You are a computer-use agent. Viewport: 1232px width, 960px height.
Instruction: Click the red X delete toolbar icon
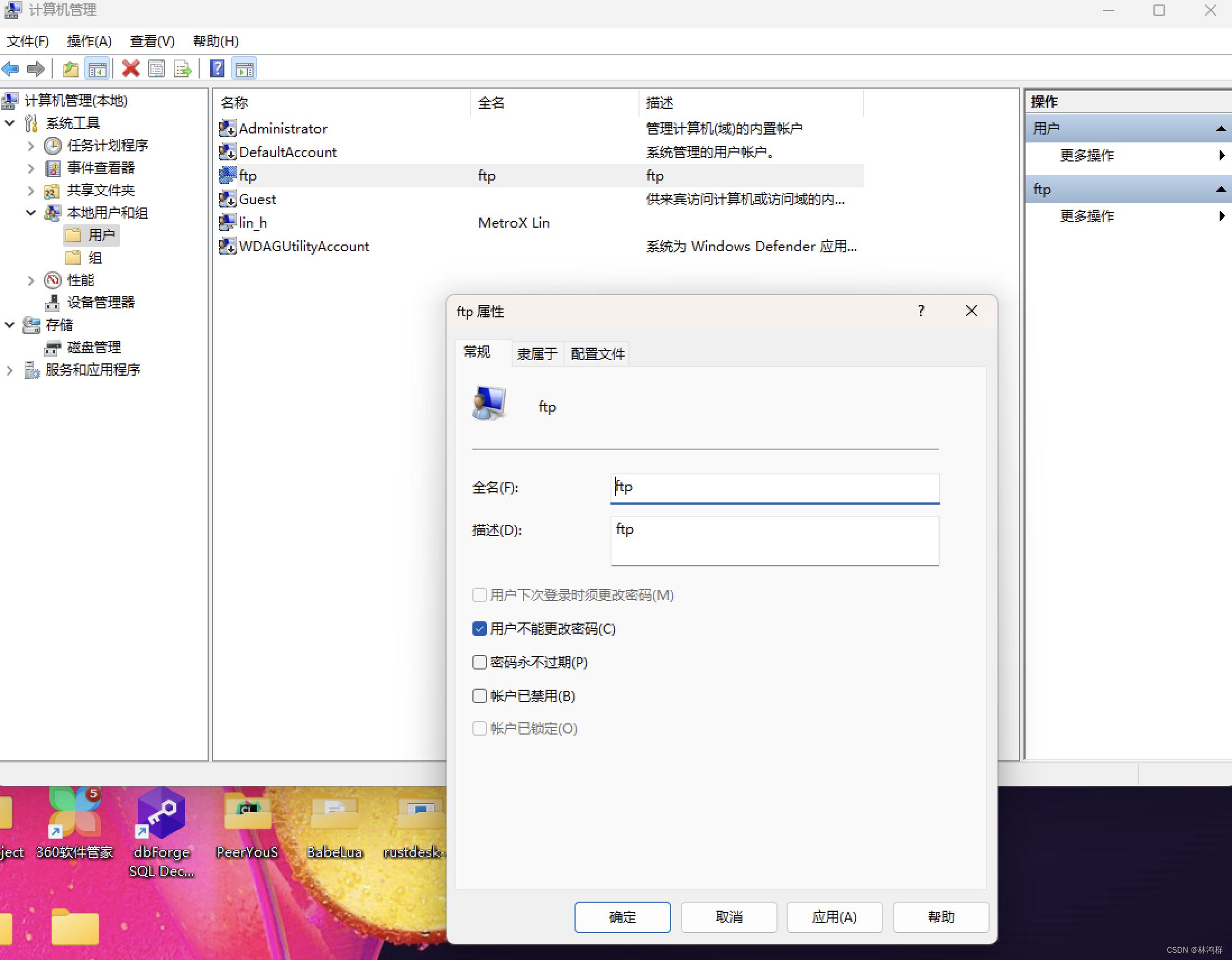(130, 69)
